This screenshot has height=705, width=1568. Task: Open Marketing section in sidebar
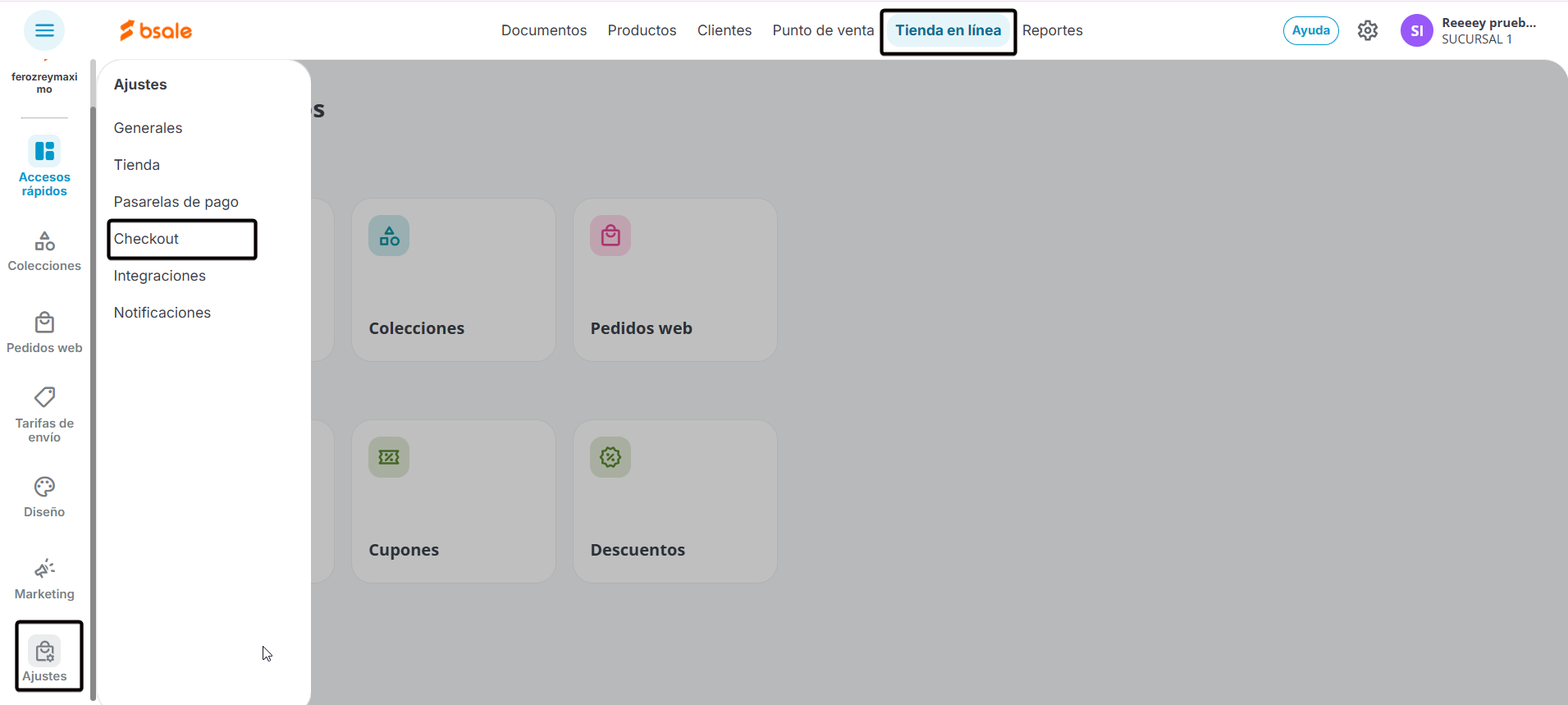click(x=44, y=579)
